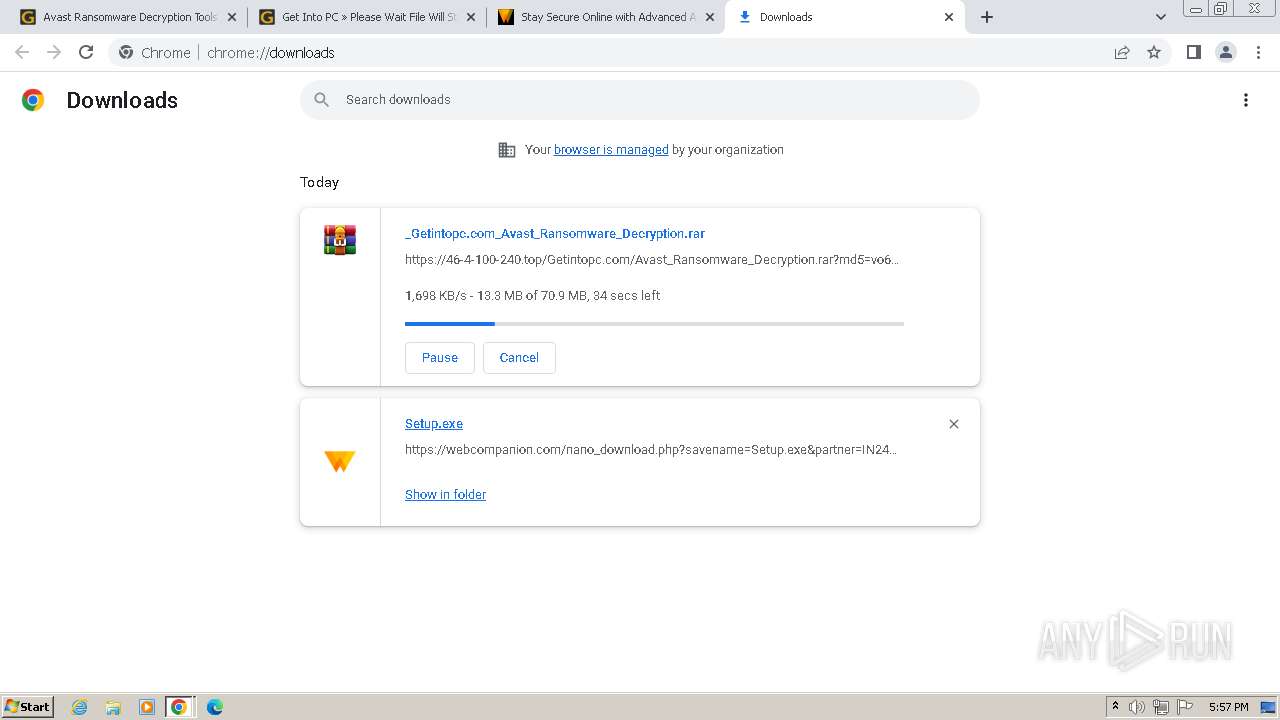Reload the downloads page
This screenshot has width=1280, height=720.
(x=86, y=52)
